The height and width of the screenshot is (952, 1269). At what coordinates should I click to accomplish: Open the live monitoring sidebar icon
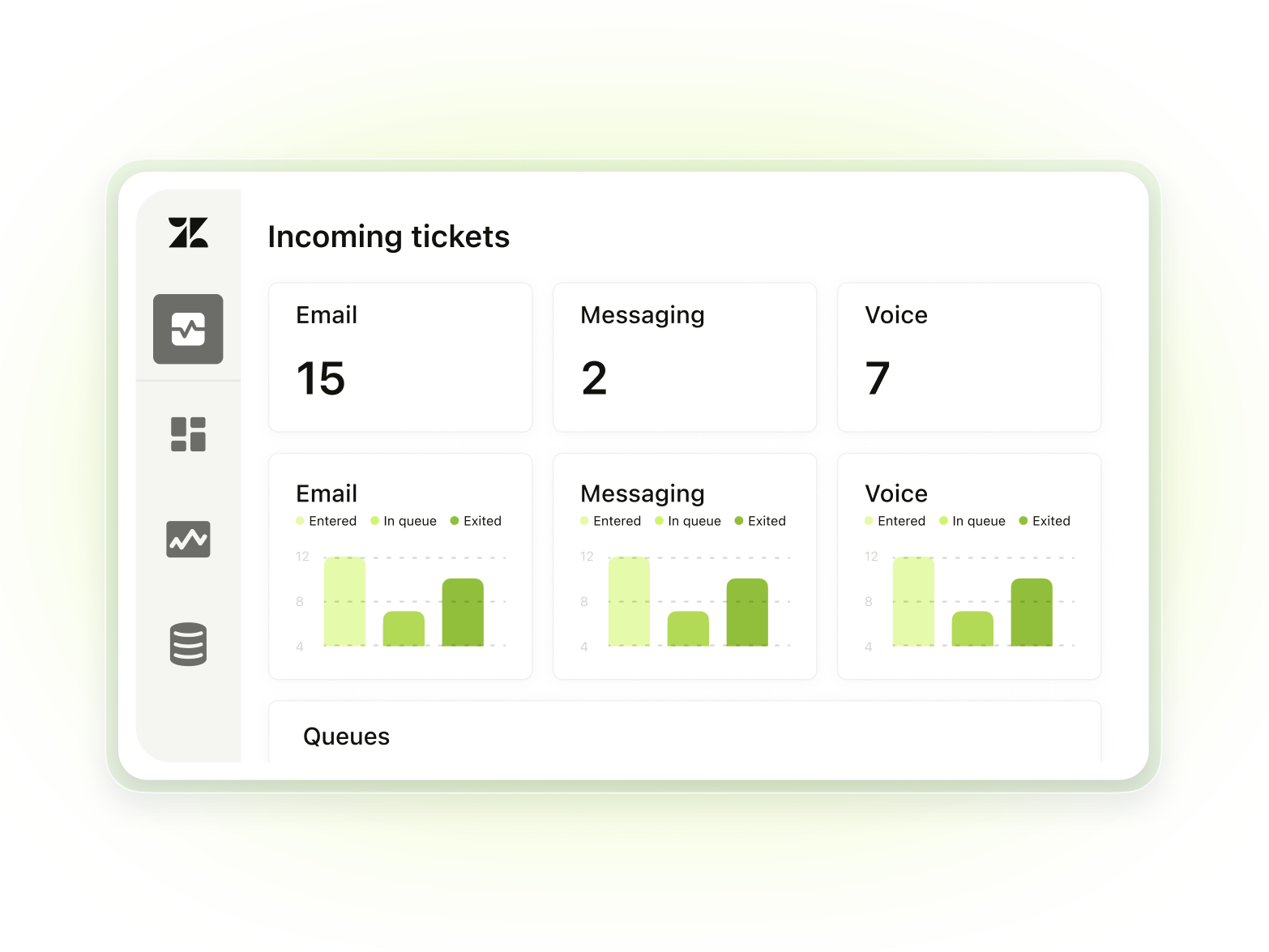188,329
